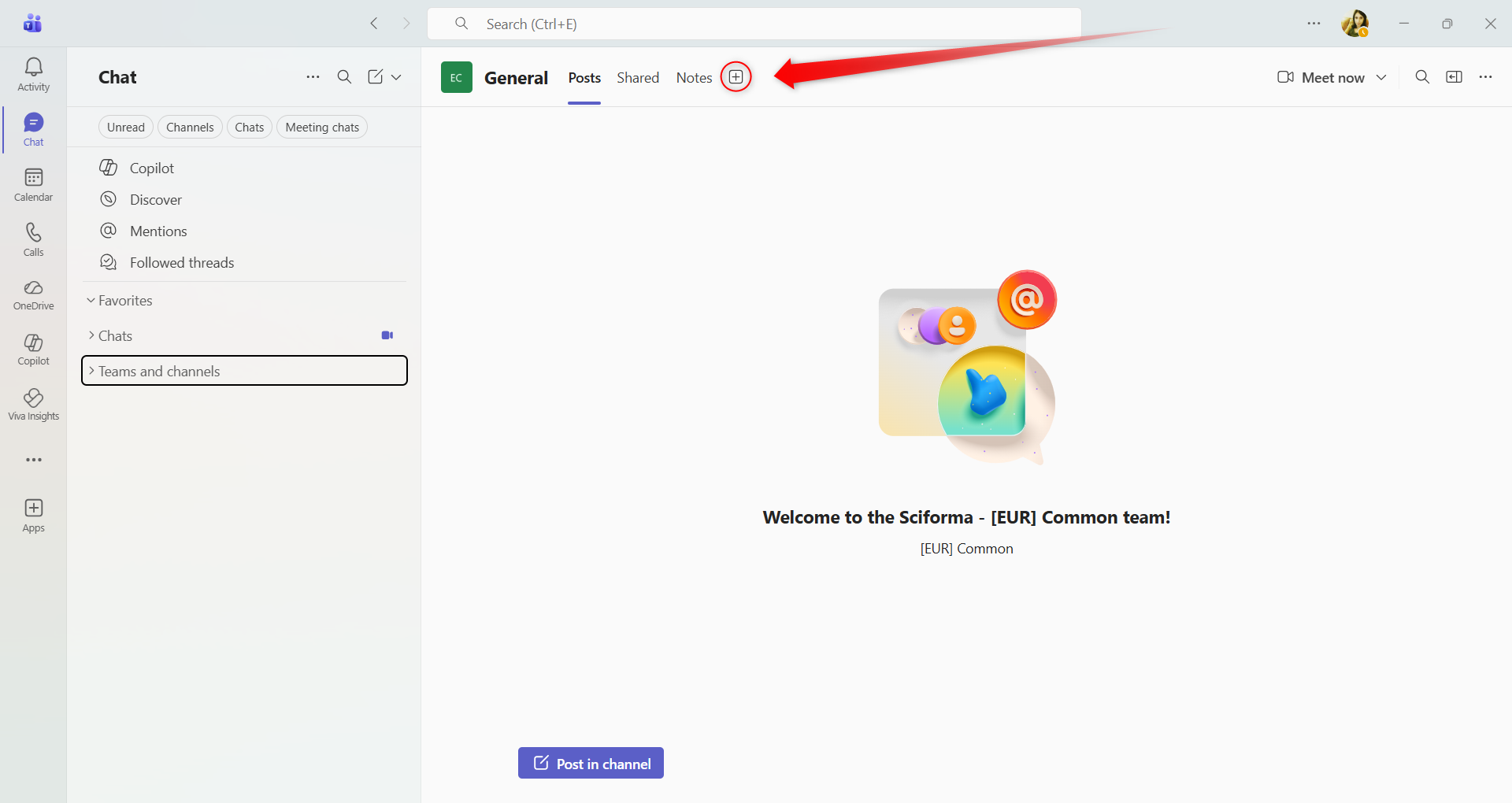Start a new chat message

pyautogui.click(x=376, y=77)
